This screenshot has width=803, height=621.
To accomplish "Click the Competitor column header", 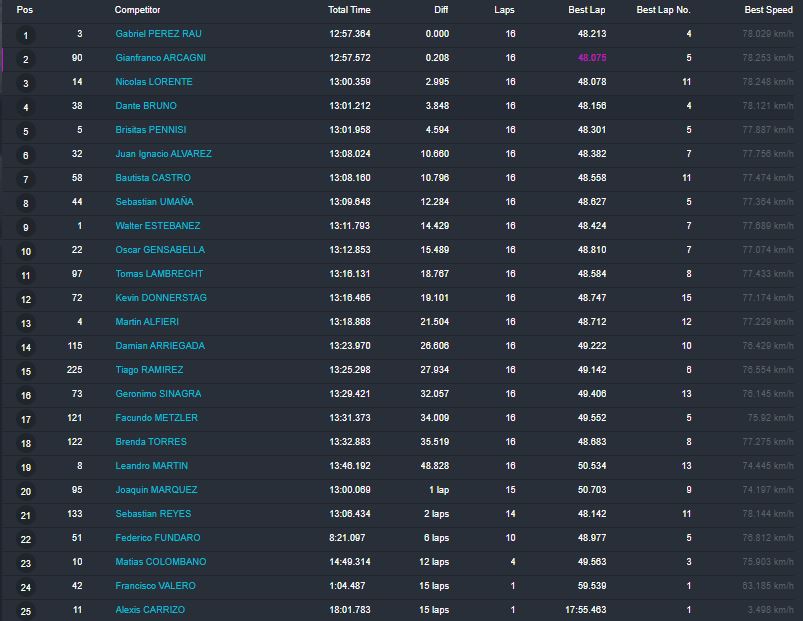I will pyautogui.click(x=137, y=10).
